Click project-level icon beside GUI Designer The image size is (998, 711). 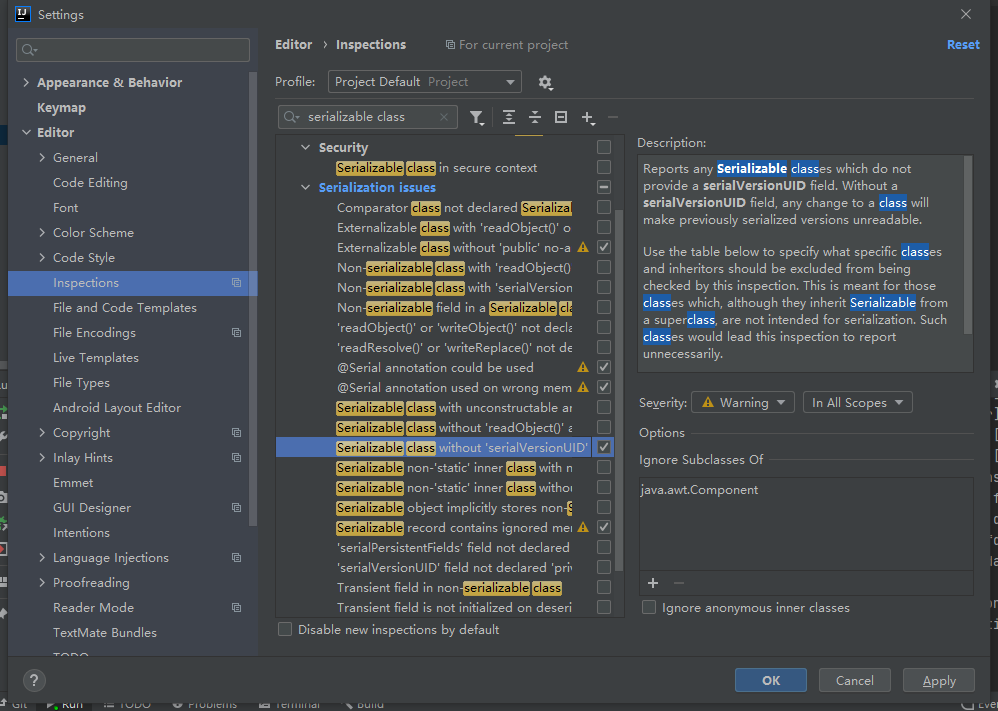click(x=237, y=508)
